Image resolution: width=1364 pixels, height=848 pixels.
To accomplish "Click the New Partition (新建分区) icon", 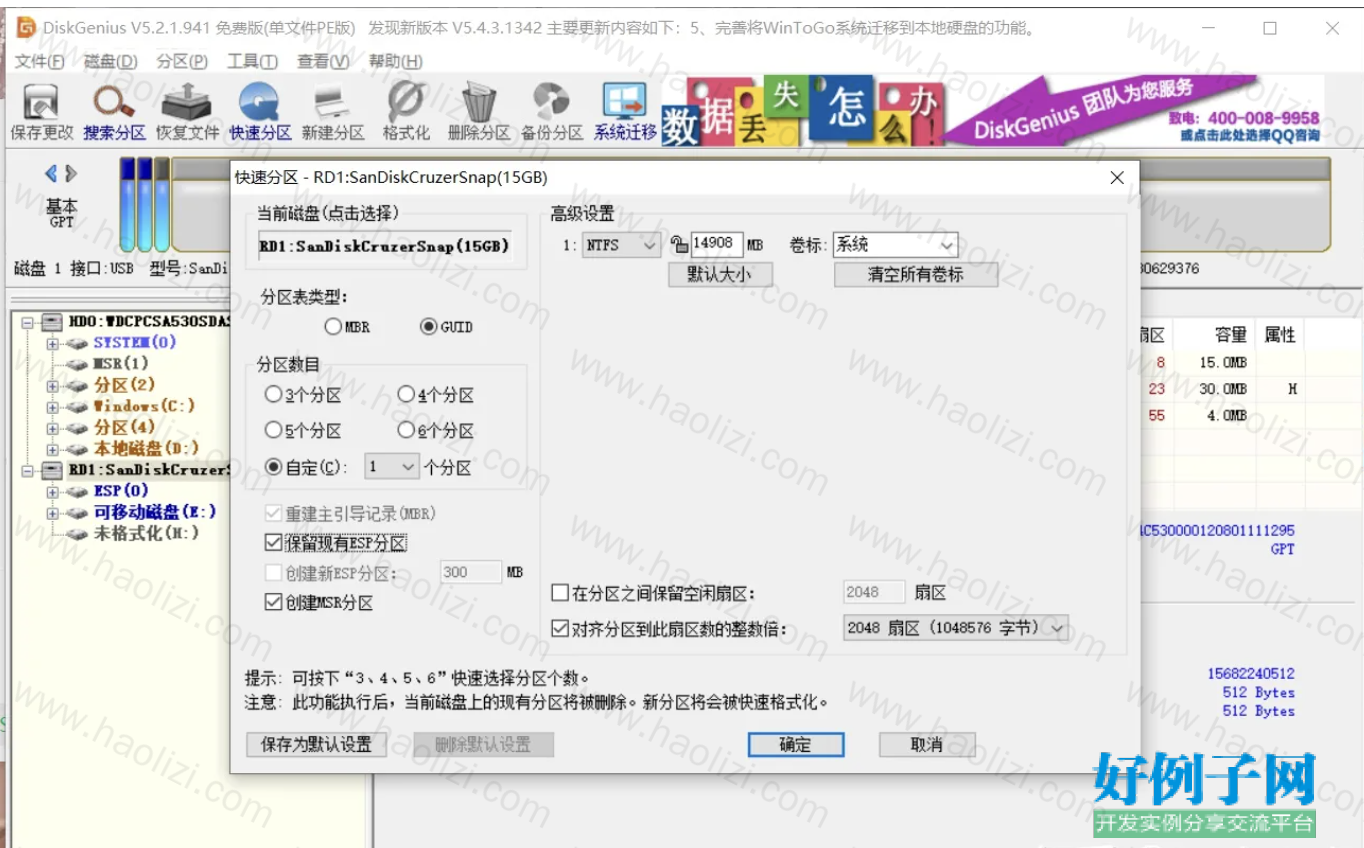I will 332,111.
